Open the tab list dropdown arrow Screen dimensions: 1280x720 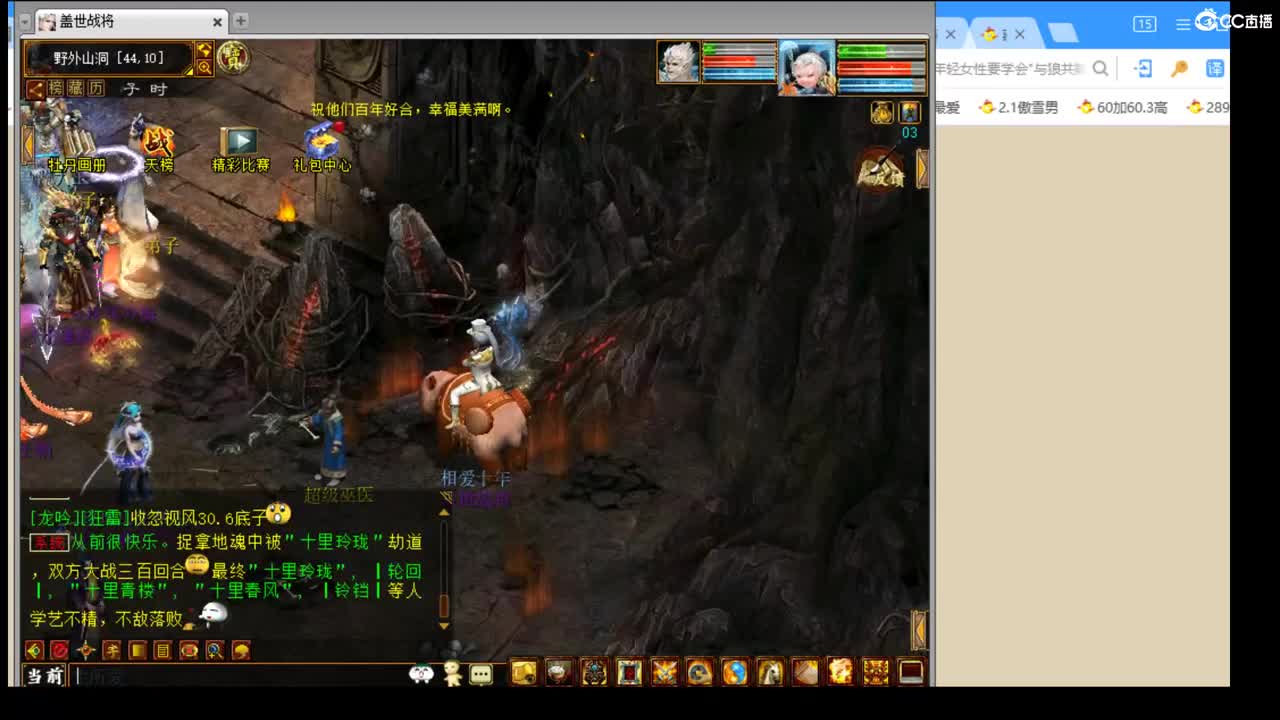pyautogui.click(x=26, y=21)
